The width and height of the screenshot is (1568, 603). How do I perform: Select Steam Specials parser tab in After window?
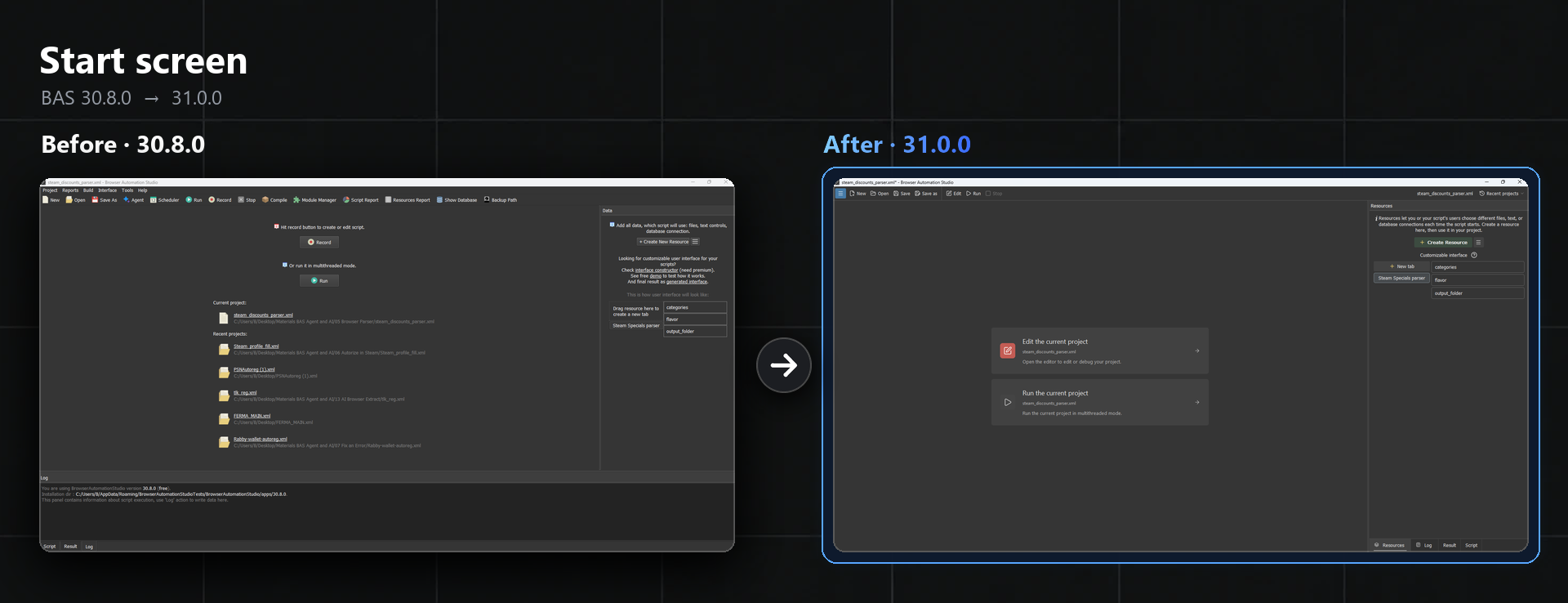(1401, 278)
